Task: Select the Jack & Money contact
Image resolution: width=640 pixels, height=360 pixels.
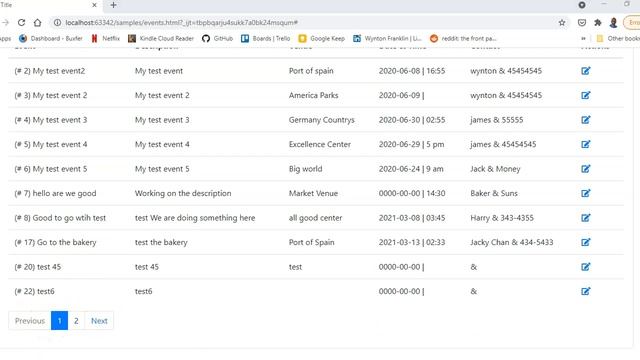Action: point(495,169)
